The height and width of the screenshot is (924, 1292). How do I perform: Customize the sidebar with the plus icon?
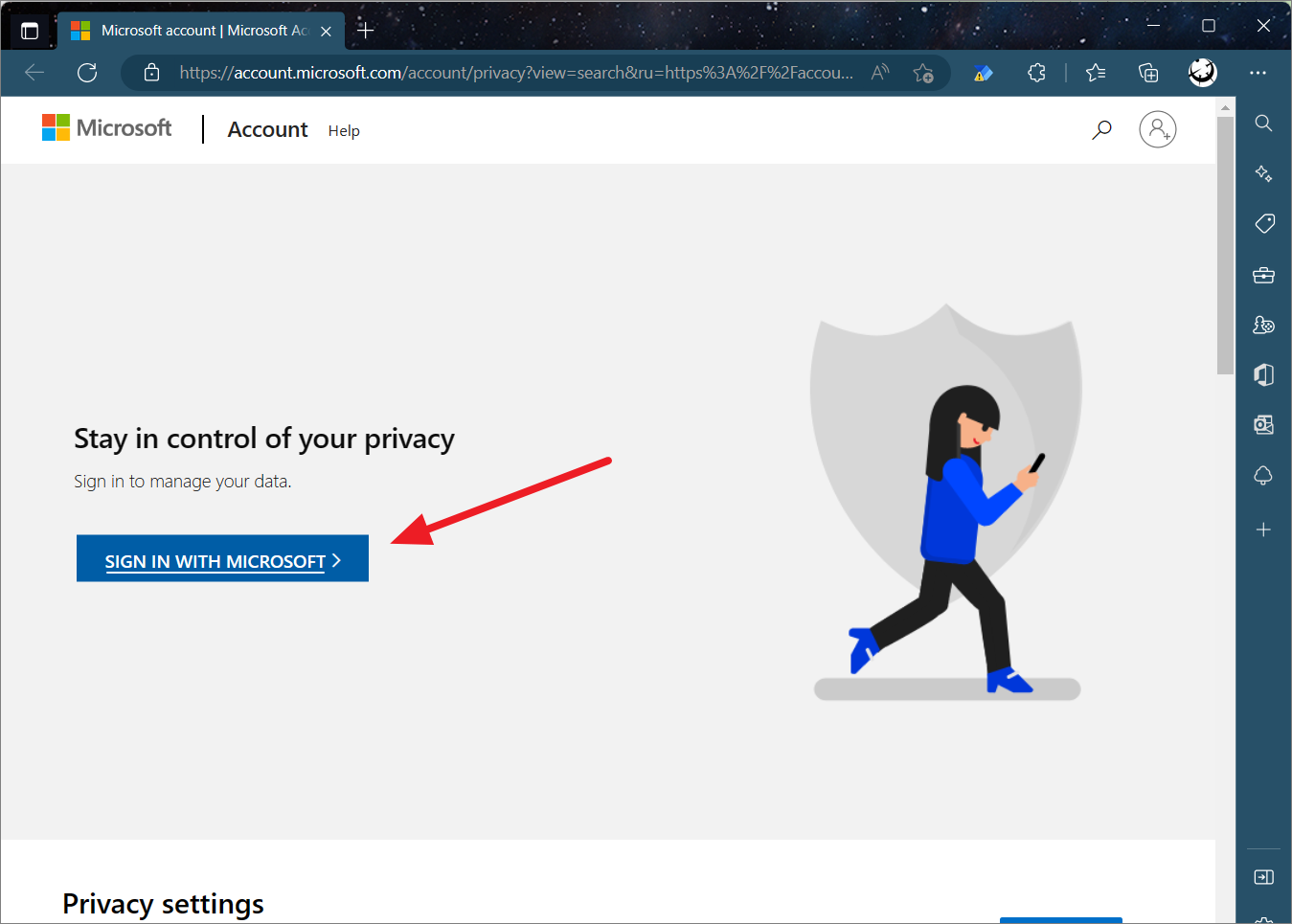click(x=1263, y=529)
